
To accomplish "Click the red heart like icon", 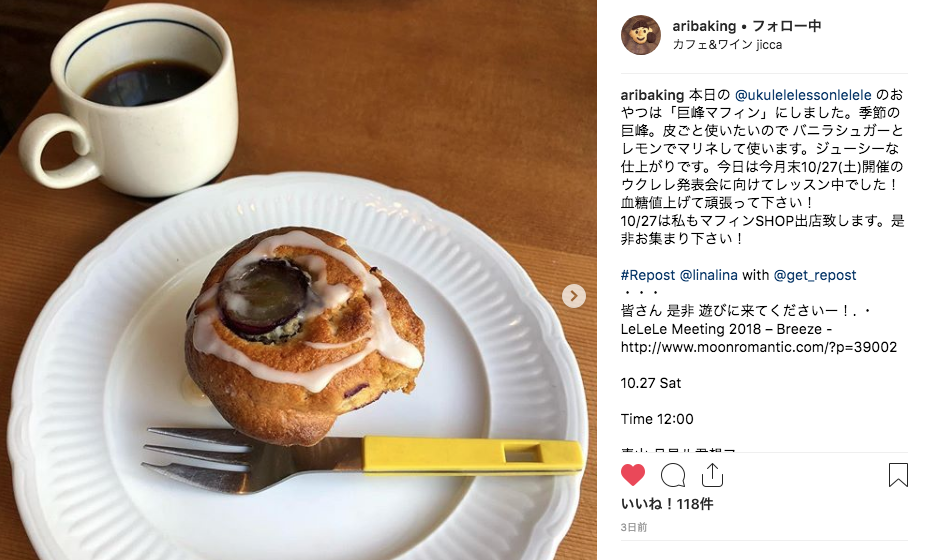I will coord(632,475).
